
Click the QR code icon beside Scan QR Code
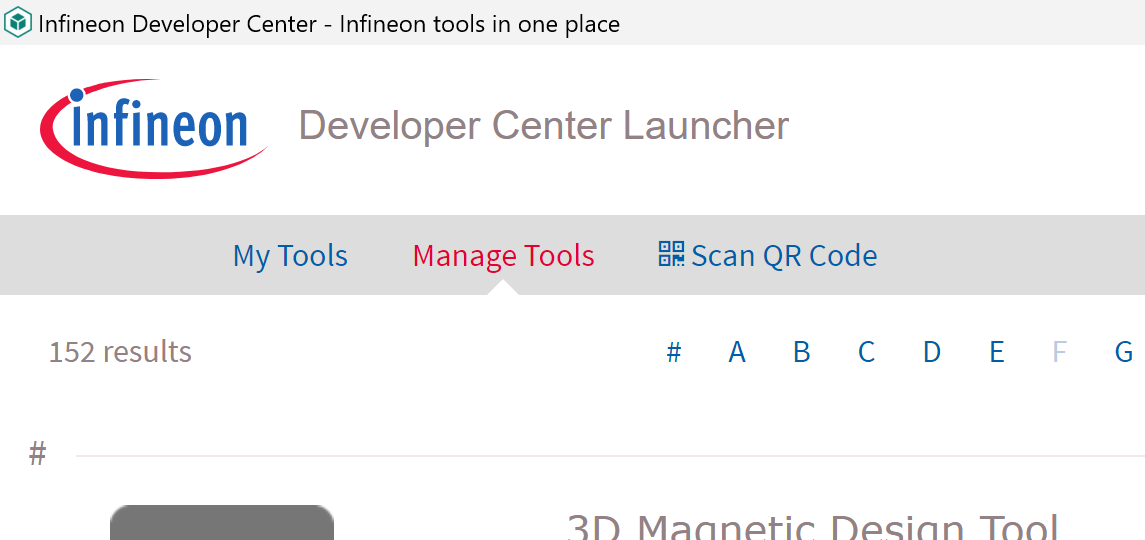671,254
